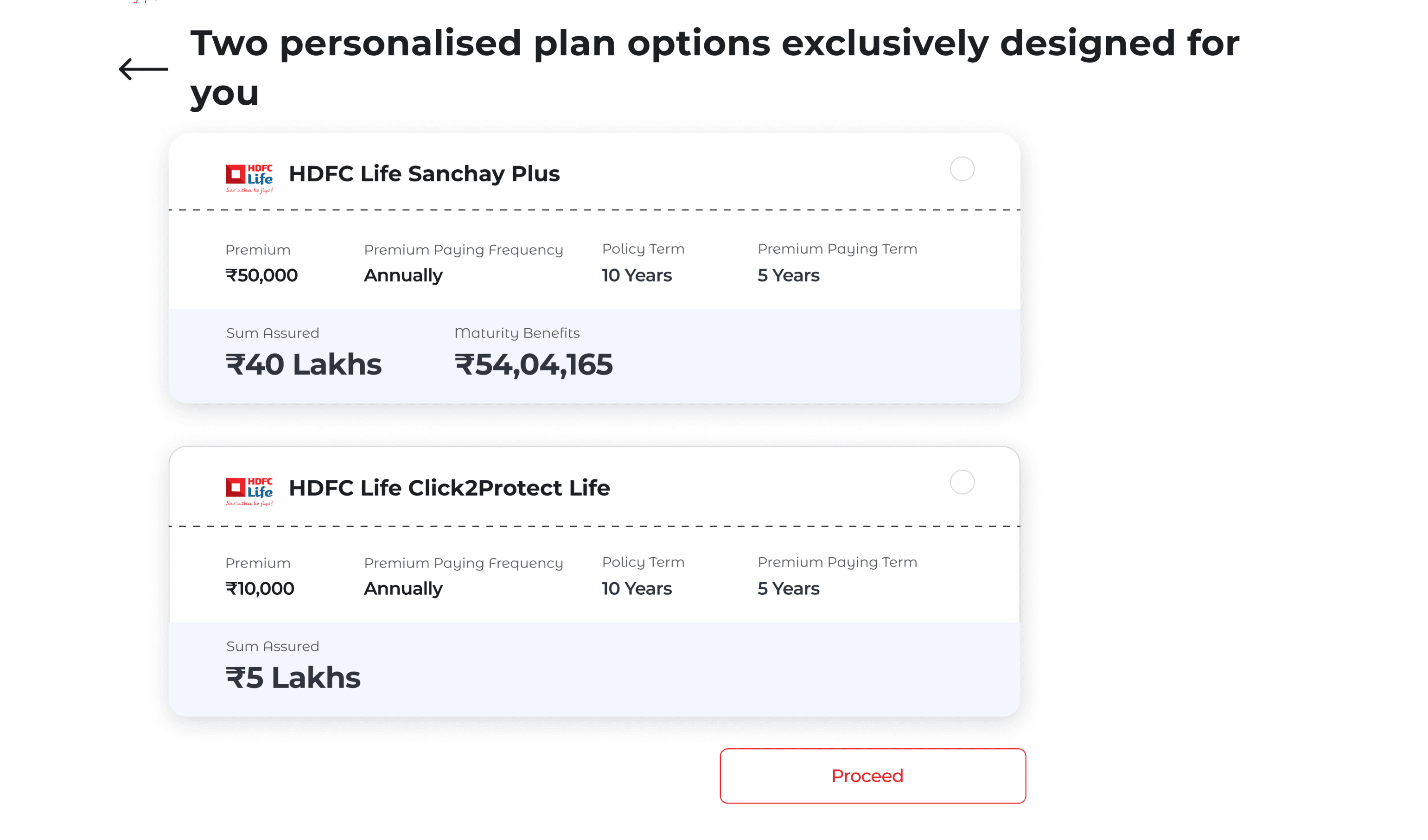Screen dimensions: 1428x840
Task: Click the HDFC Life Sanchay Plus title
Action: coord(424,174)
